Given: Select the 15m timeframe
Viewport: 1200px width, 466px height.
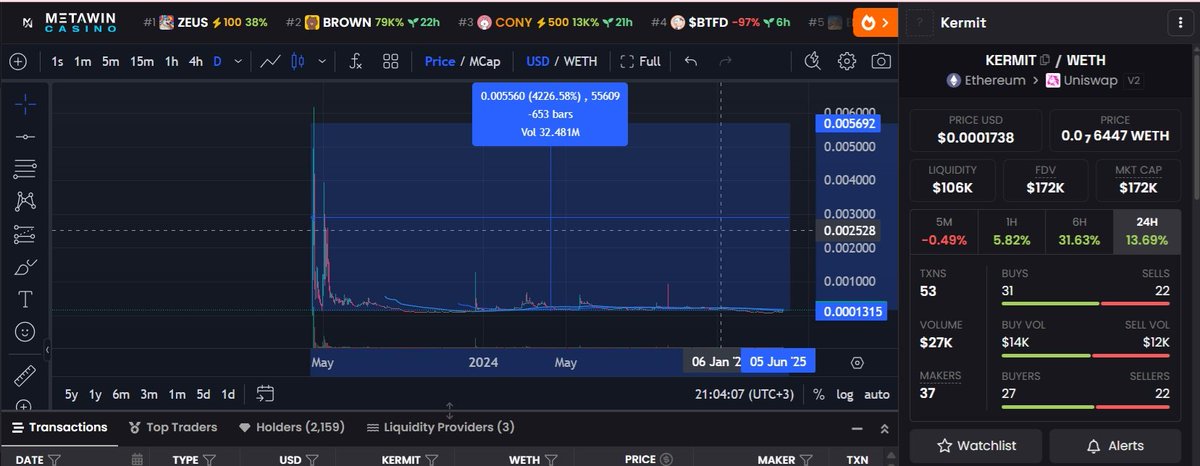Looking at the screenshot, I should click(142, 61).
